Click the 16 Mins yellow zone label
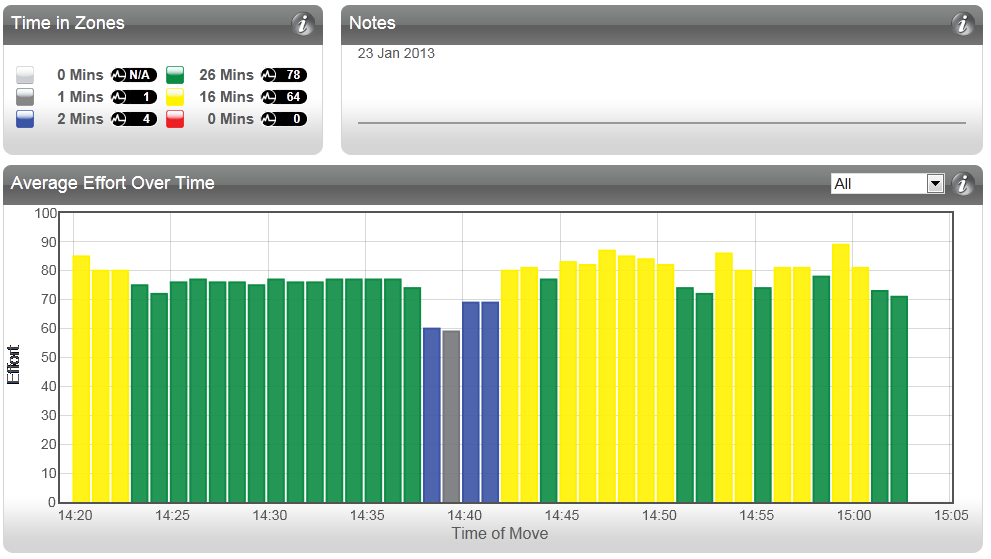Screen dimensions: 991x559 pos(226,97)
